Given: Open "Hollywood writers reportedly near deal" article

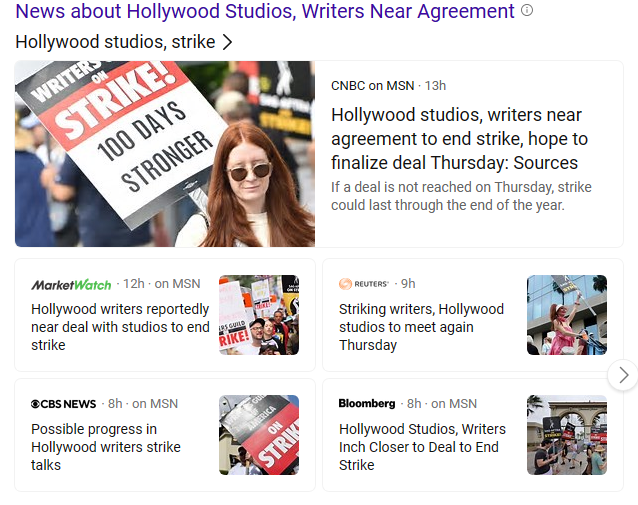Looking at the screenshot, I should (120, 327).
